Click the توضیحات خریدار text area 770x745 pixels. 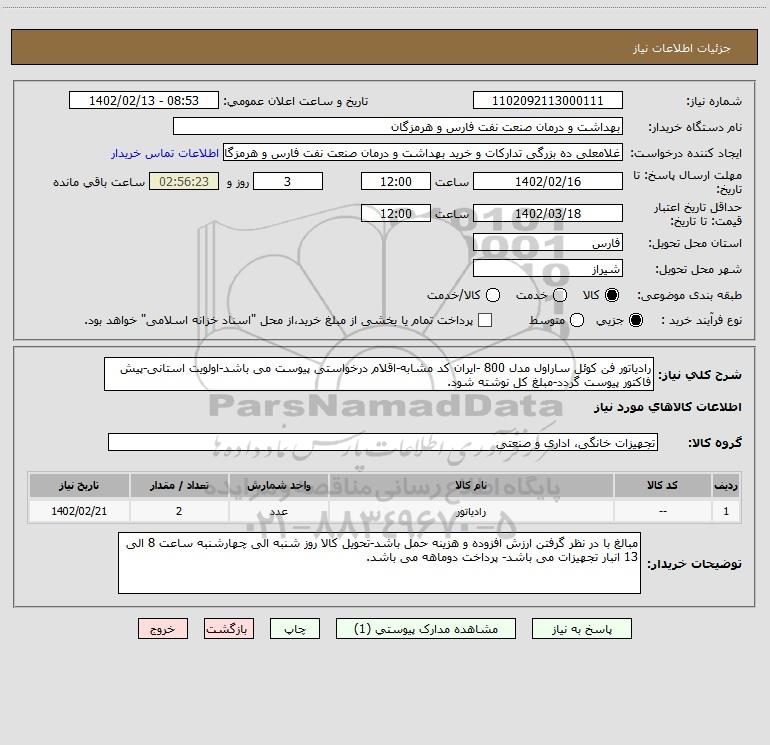point(380,563)
